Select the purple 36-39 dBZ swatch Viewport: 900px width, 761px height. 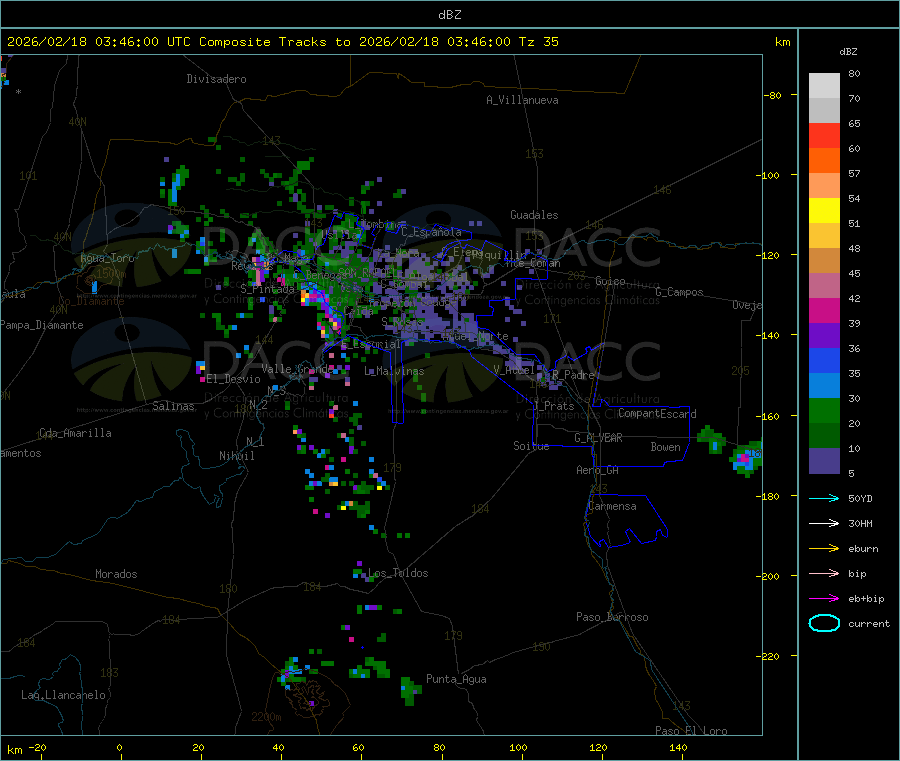pos(824,336)
